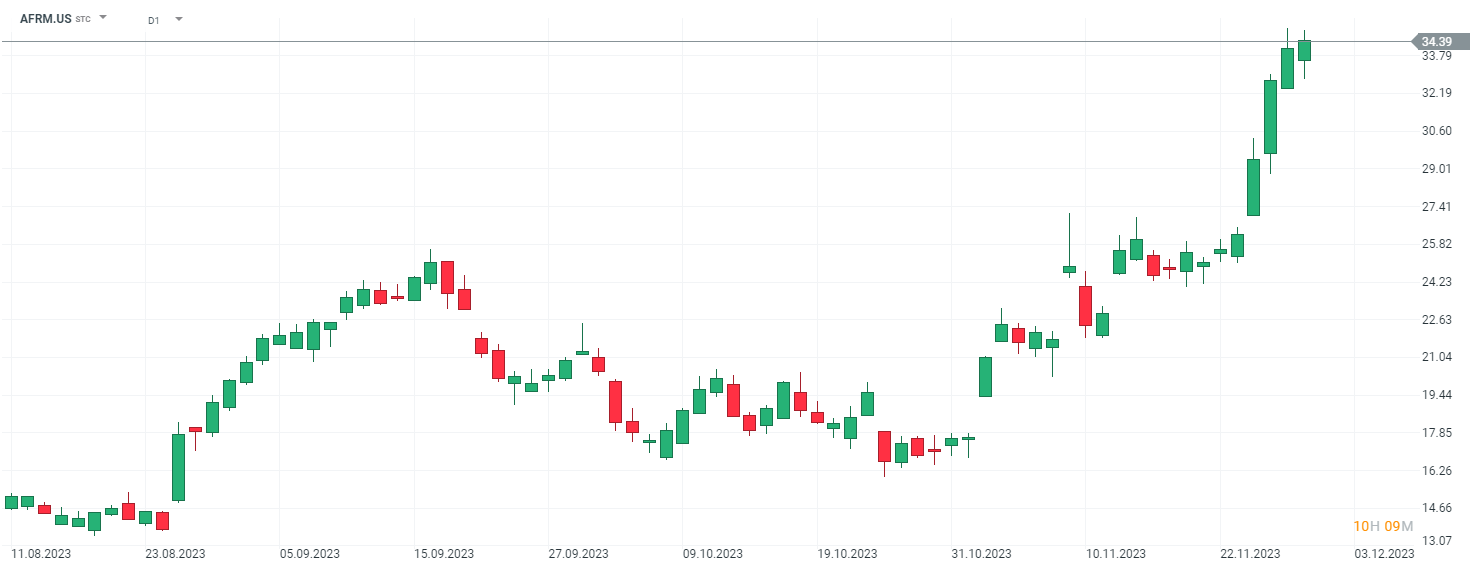Click the 15.09.2023 date label

(x=444, y=553)
